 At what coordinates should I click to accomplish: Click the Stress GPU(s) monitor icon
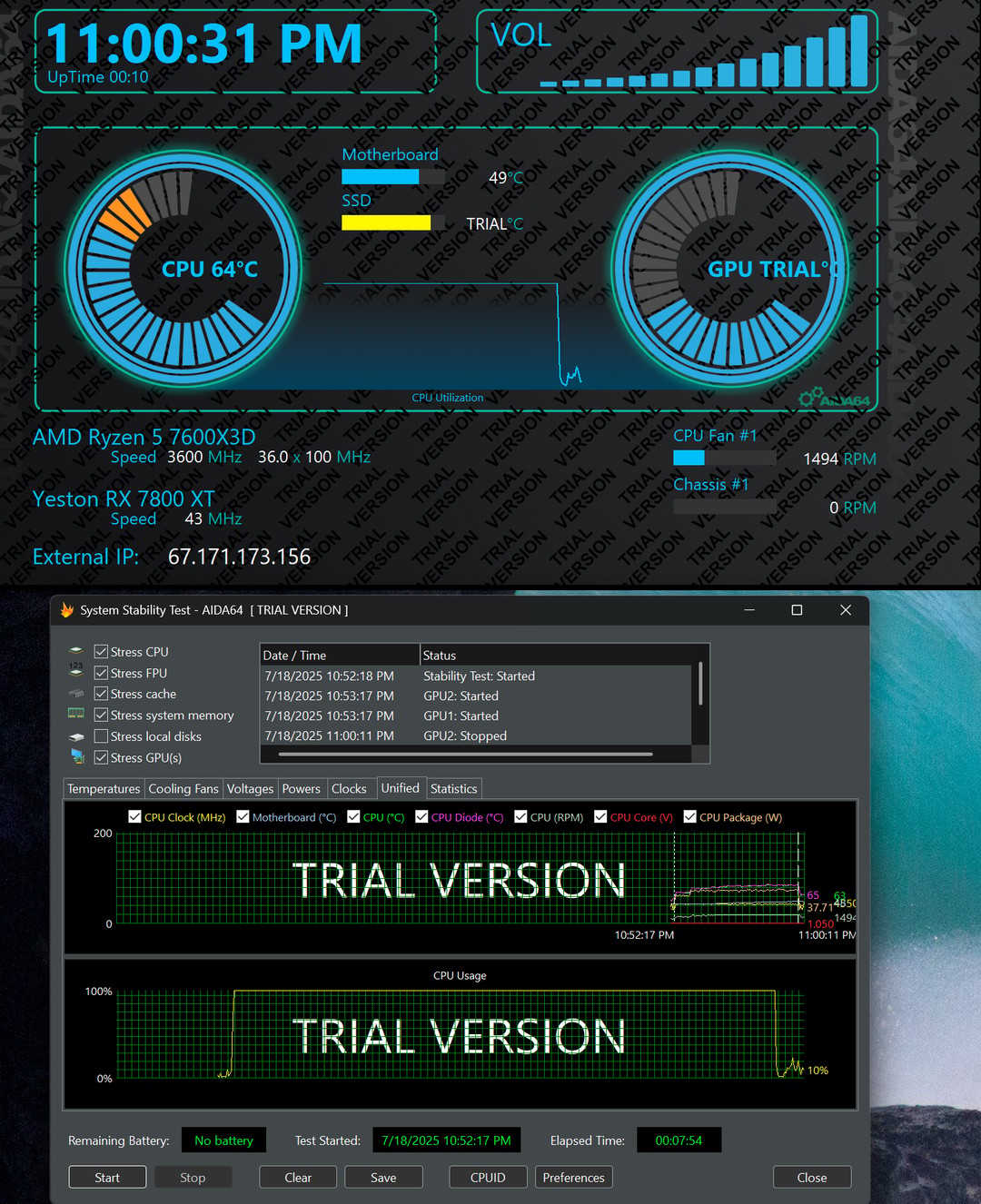pos(76,757)
